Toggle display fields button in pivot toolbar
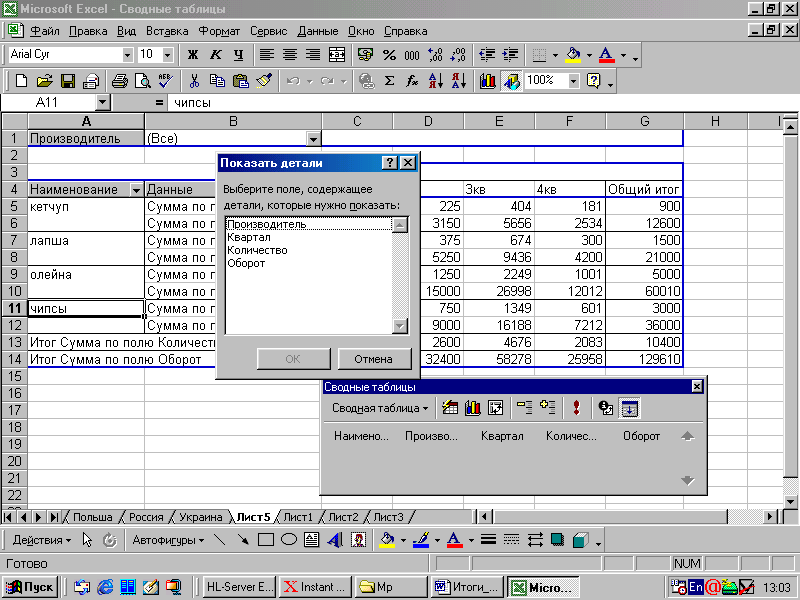The height and width of the screenshot is (600, 800). [629, 408]
